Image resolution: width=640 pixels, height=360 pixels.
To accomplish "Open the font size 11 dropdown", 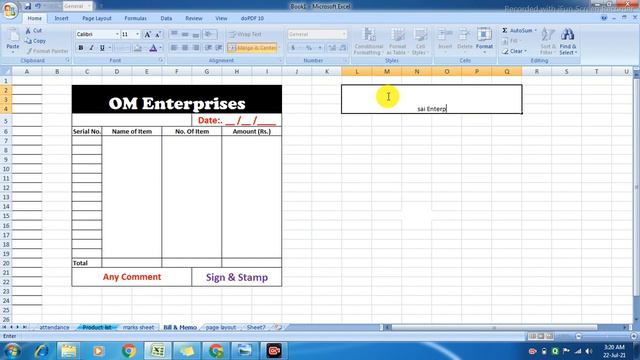I will point(138,34).
